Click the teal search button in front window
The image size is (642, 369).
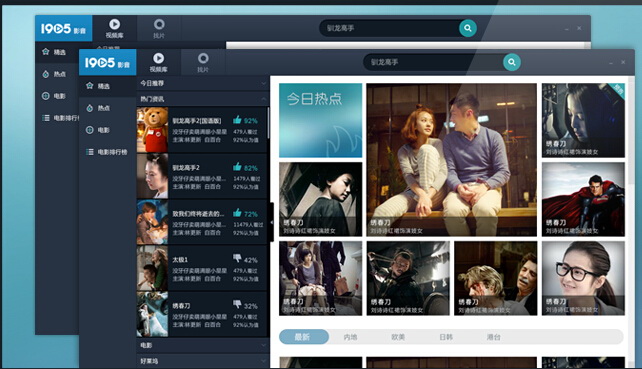[x=511, y=62]
